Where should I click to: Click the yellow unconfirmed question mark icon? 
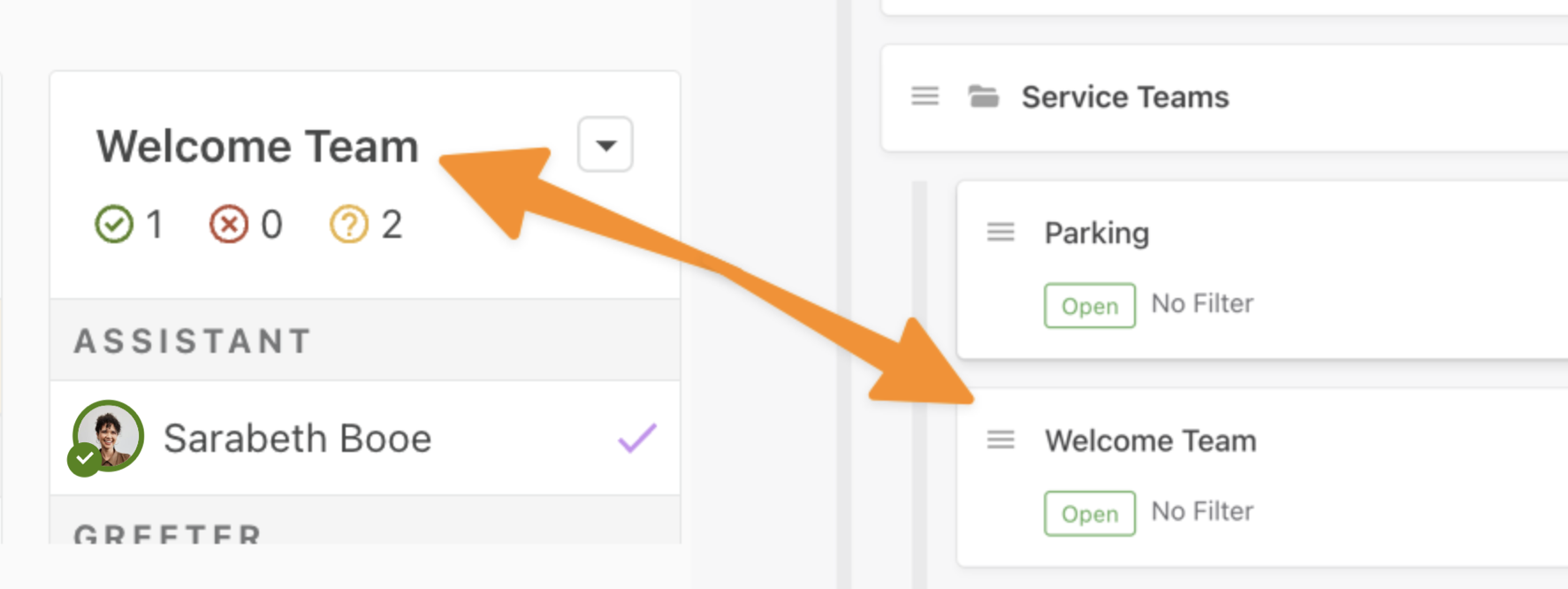coord(349,225)
